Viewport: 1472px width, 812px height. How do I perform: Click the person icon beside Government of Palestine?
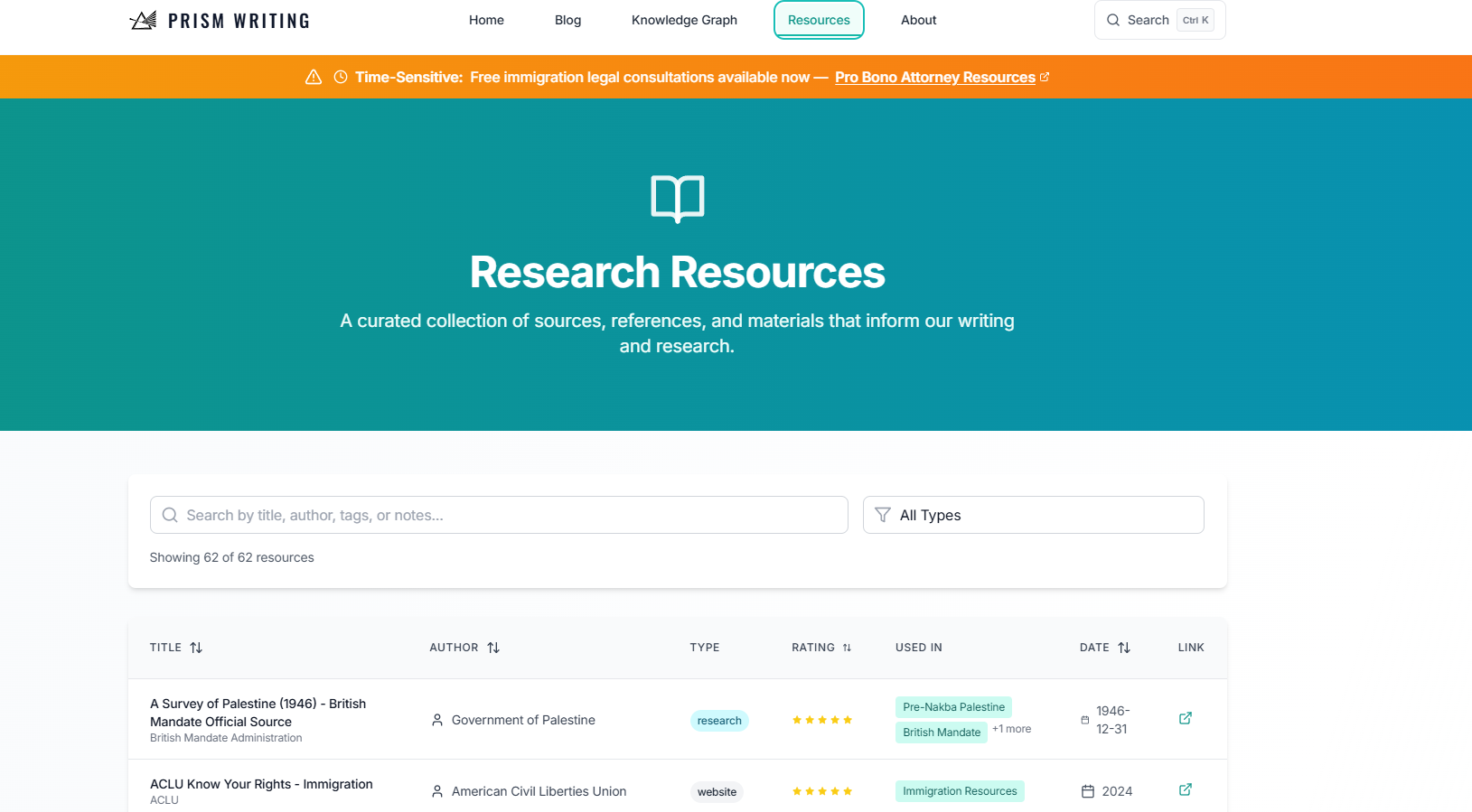(x=437, y=720)
